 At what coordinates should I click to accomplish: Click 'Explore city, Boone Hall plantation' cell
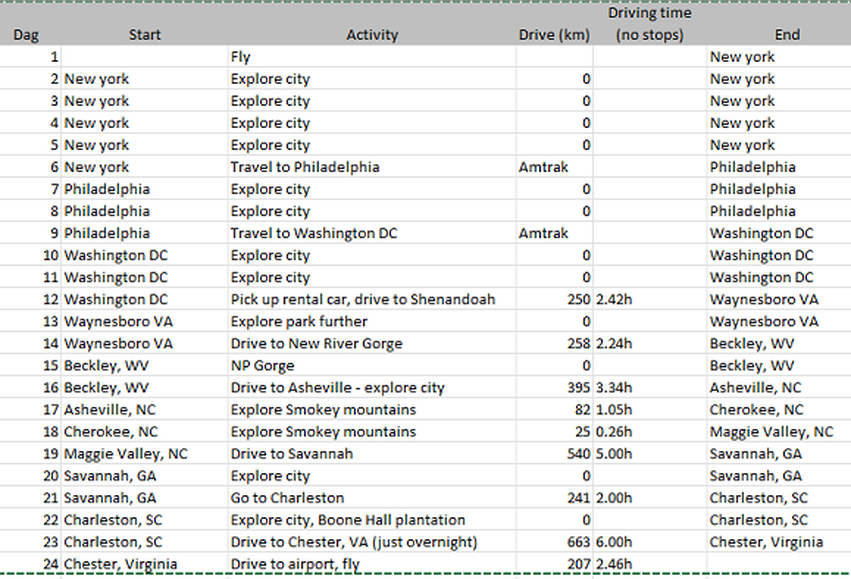click(x=372, y=520)
